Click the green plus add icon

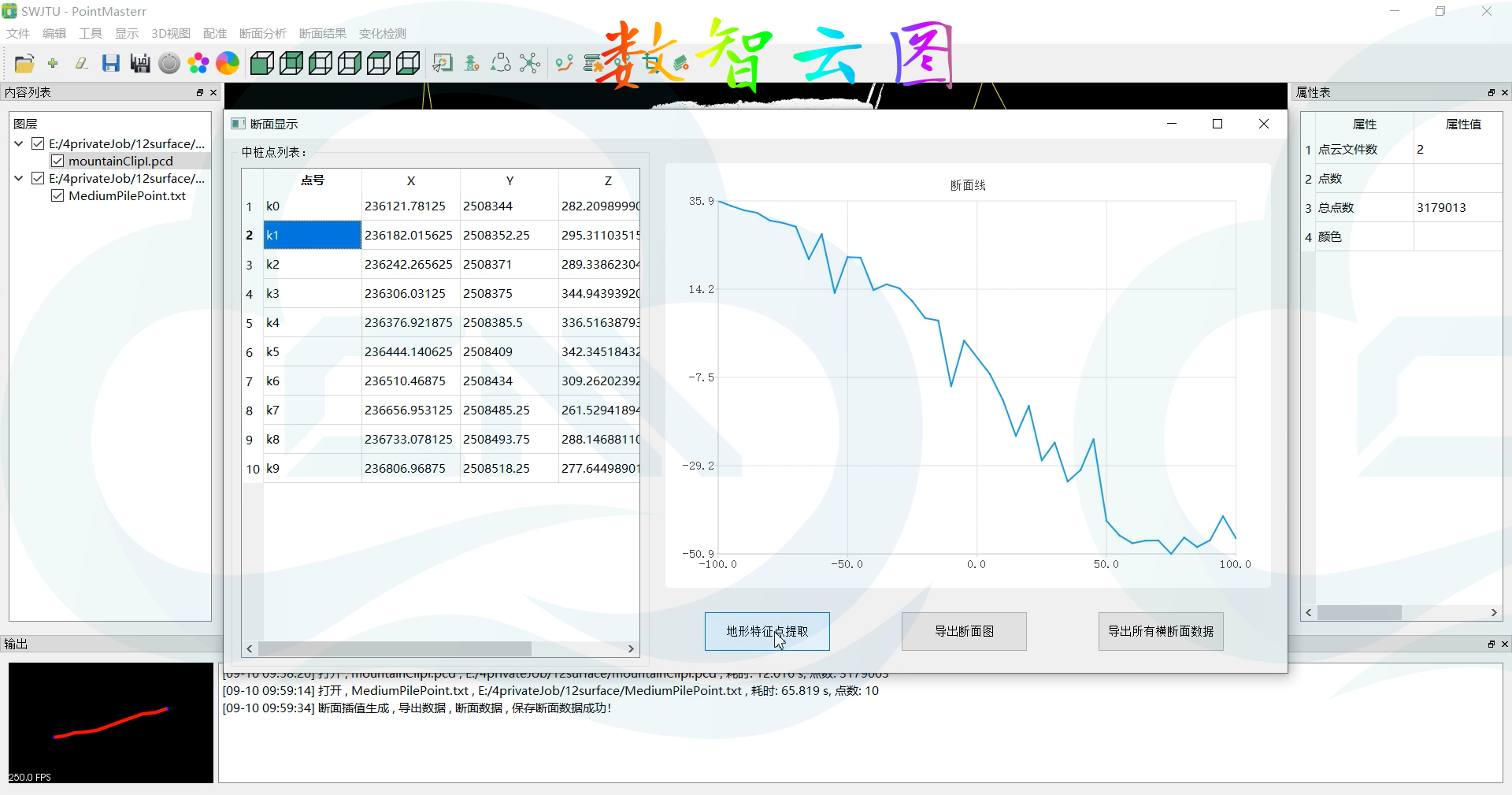pos(53,63)
